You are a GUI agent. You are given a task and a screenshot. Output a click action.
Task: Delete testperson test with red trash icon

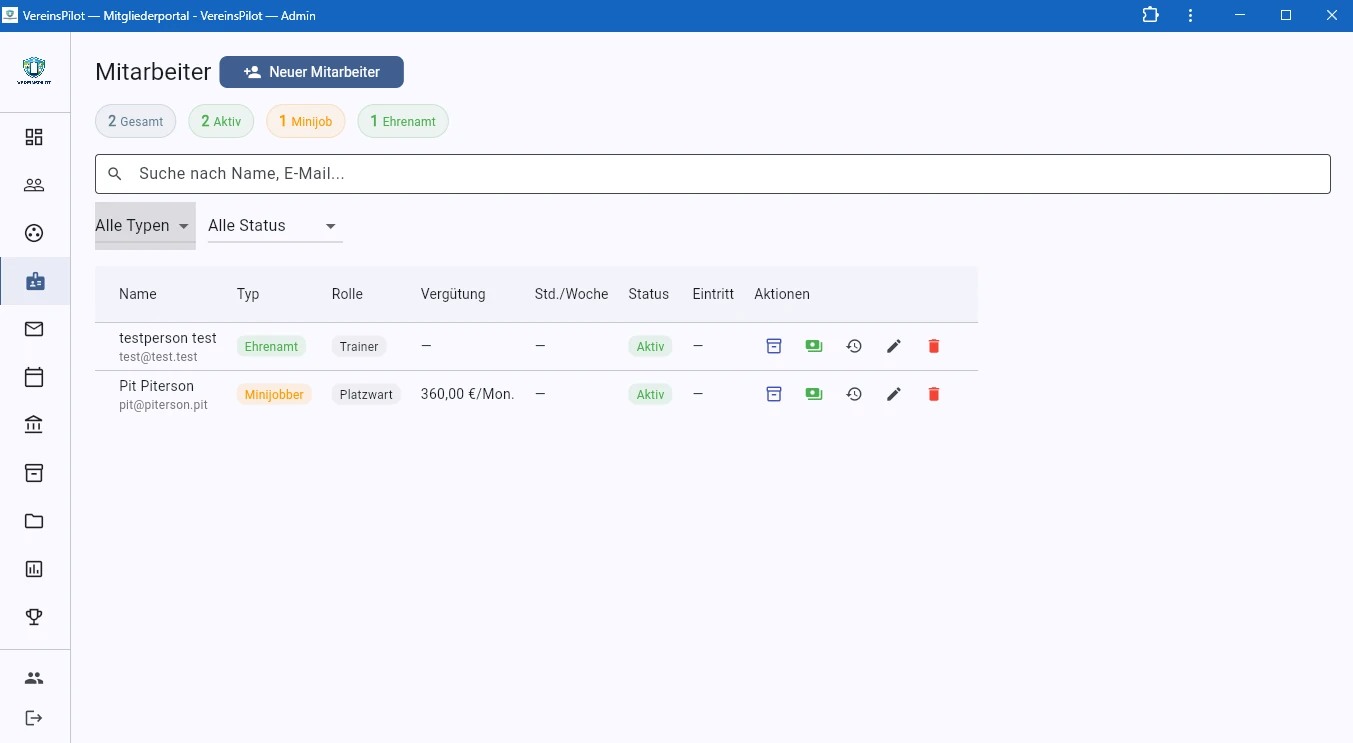point(934,346)
